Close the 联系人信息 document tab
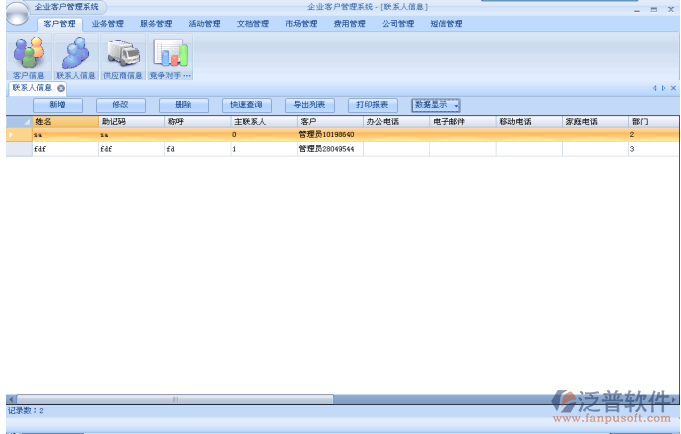The width and height of the screenshot is (681, 434). (x=61, y=88)
